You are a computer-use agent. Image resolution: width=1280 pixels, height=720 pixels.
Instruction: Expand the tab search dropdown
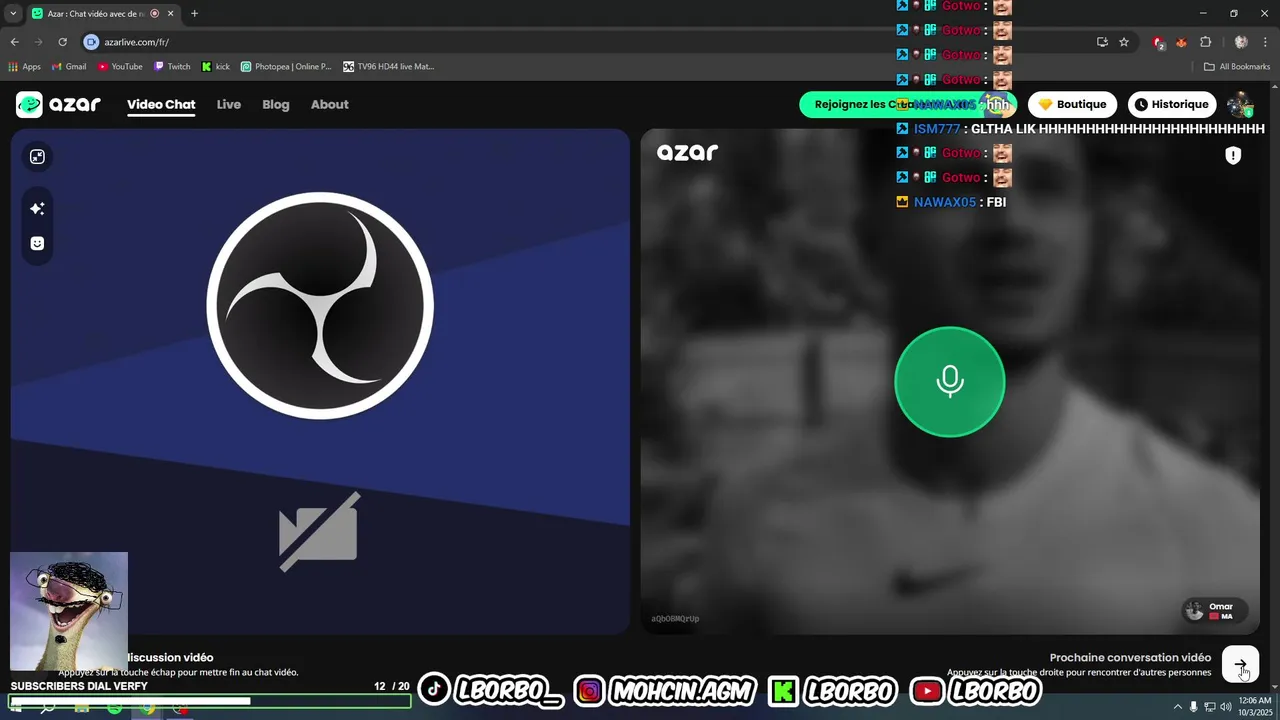coord(13,14)
